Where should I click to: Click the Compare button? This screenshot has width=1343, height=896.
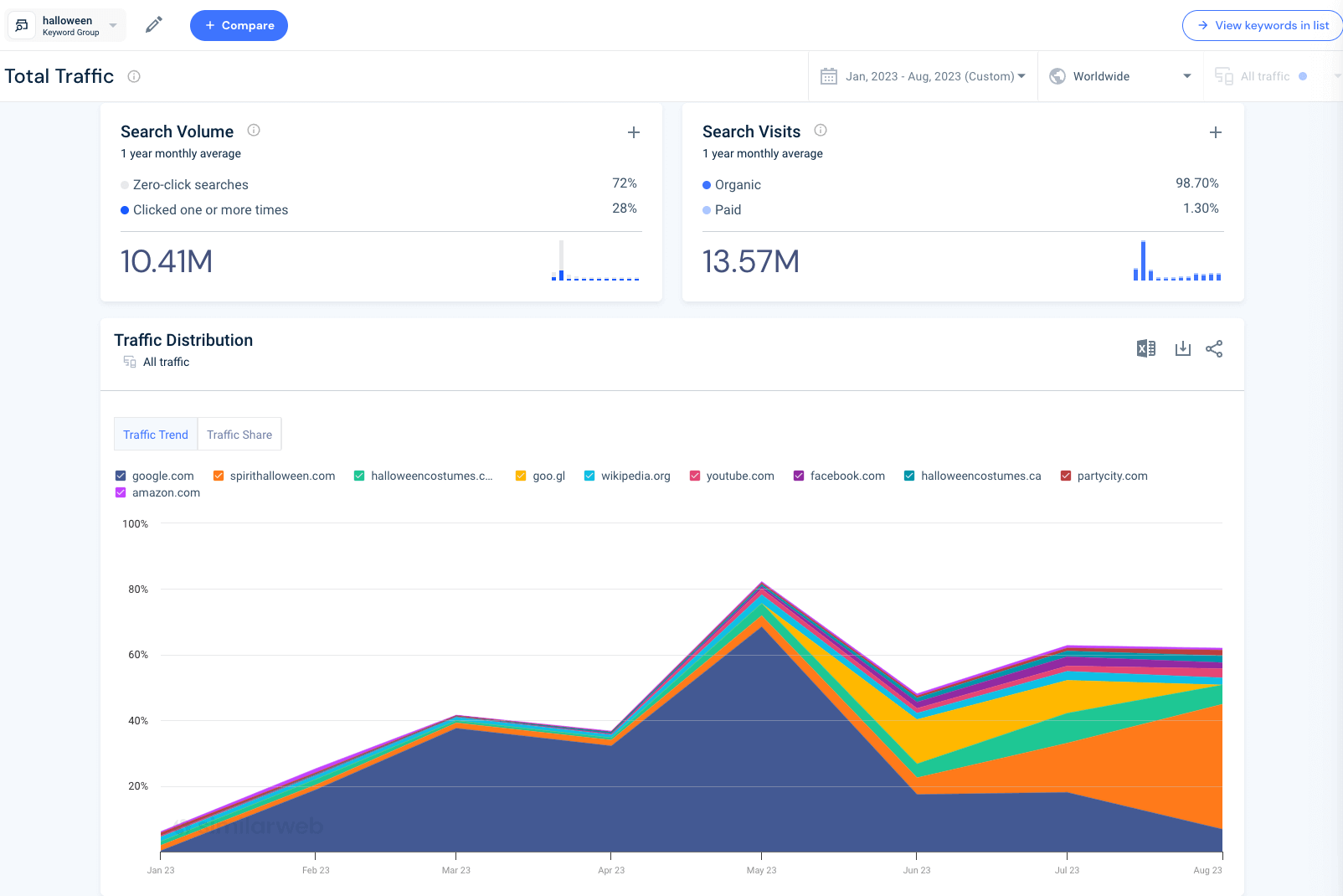(239, 25)
